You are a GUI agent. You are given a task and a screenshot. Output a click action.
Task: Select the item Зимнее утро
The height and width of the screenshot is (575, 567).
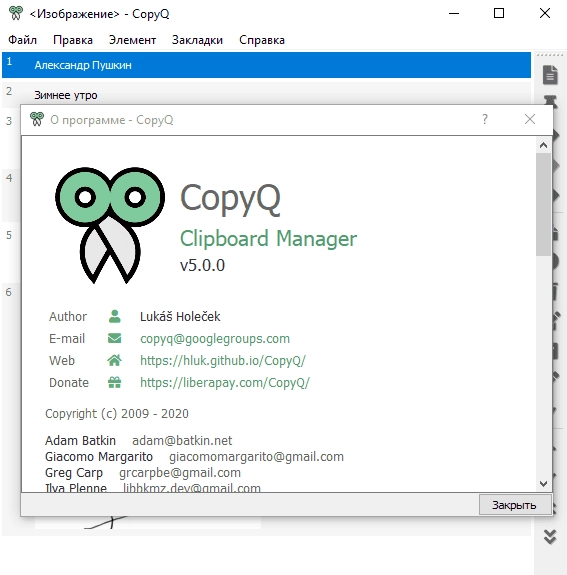266,95
